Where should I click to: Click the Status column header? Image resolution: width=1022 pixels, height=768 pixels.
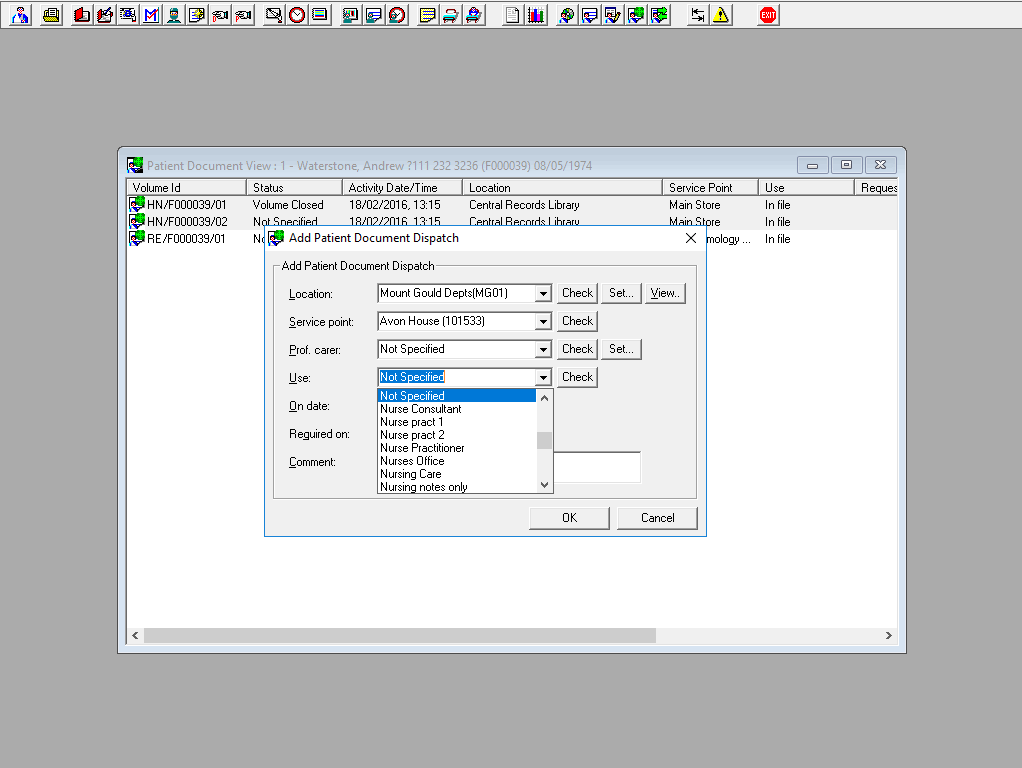[295, 188]
